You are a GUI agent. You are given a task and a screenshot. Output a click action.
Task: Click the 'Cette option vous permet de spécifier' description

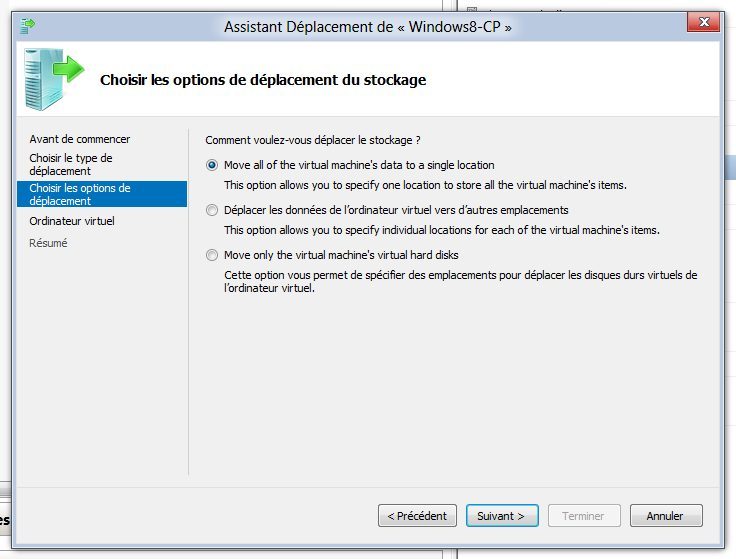(x=460, y=282)
